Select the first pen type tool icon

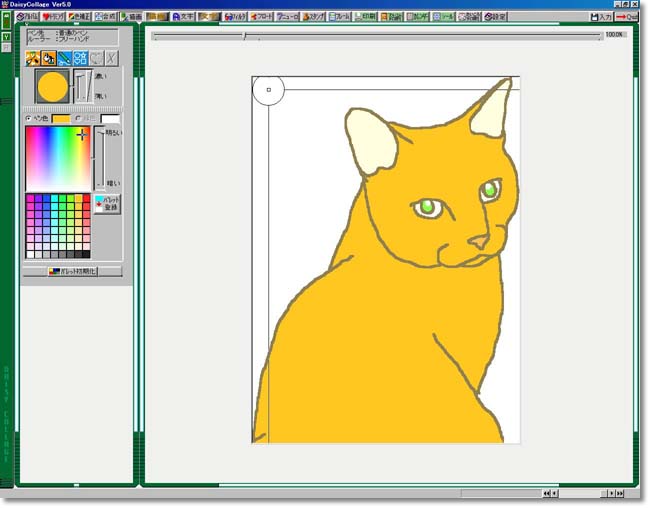tap(33, 59)
